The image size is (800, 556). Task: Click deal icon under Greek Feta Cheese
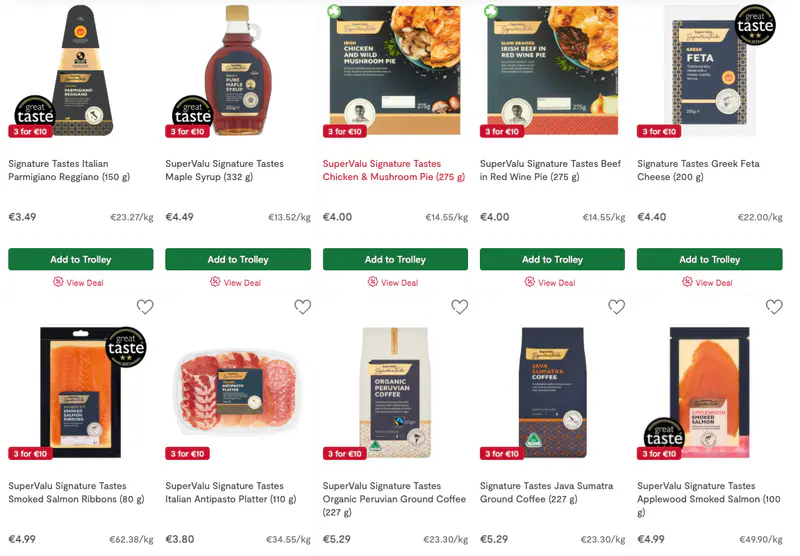click(687, 282)
